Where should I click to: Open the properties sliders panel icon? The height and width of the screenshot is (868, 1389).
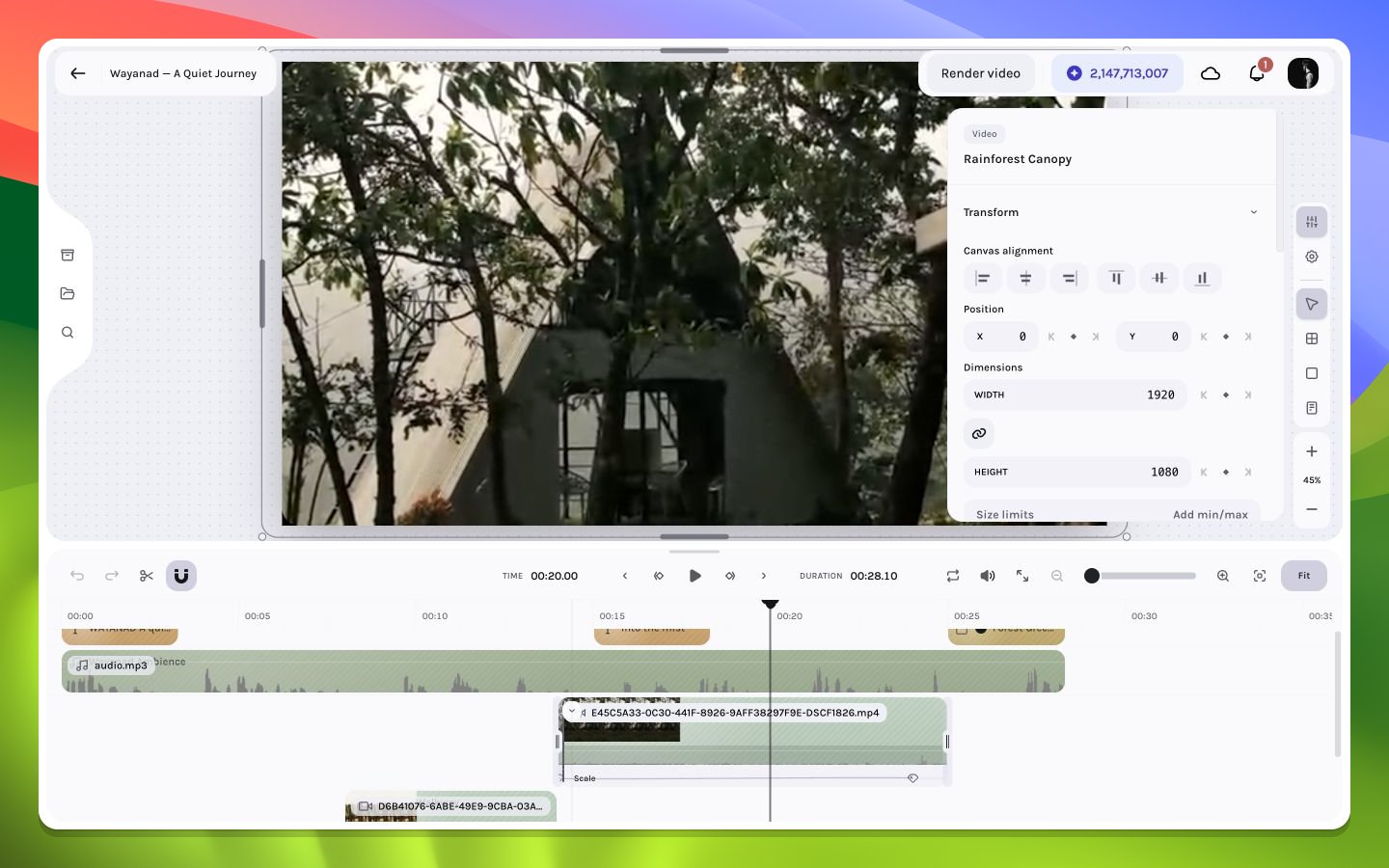pyautogui.click(x=1312, y=223)
